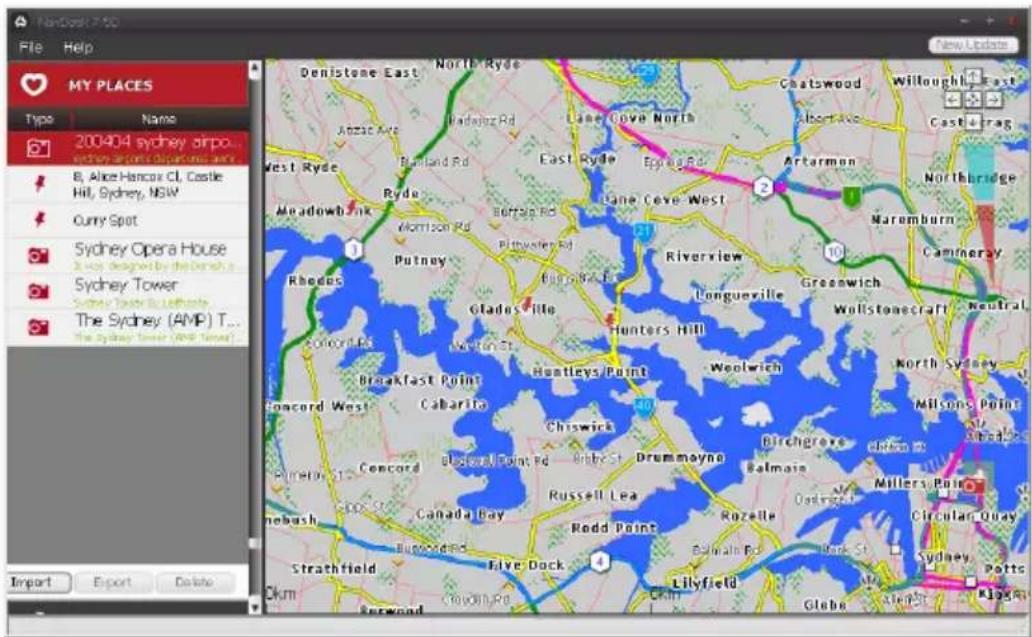Click the places list scroll-down arrow
This screenshot has width=1032, height=637.
(x=255, y=607)
